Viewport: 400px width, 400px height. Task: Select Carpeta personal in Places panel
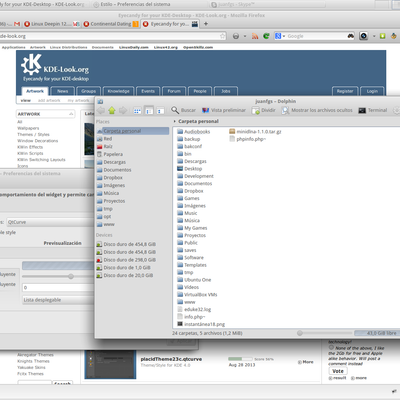pyautogui.click(x=133, y=131)
